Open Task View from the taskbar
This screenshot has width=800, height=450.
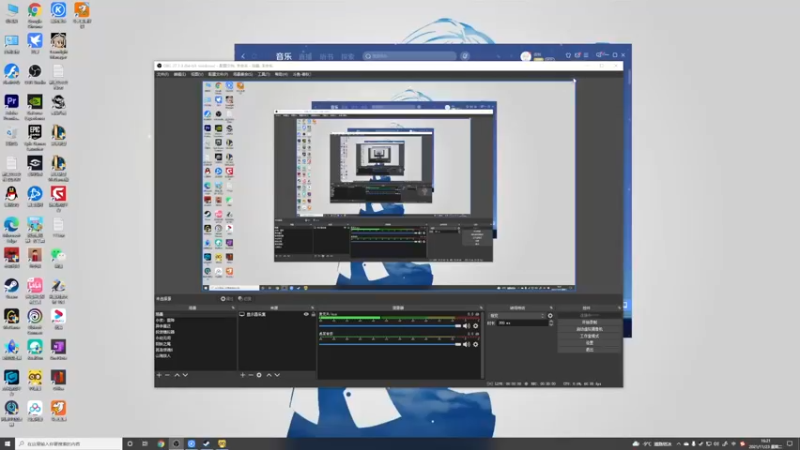click(x=145, y=444)
